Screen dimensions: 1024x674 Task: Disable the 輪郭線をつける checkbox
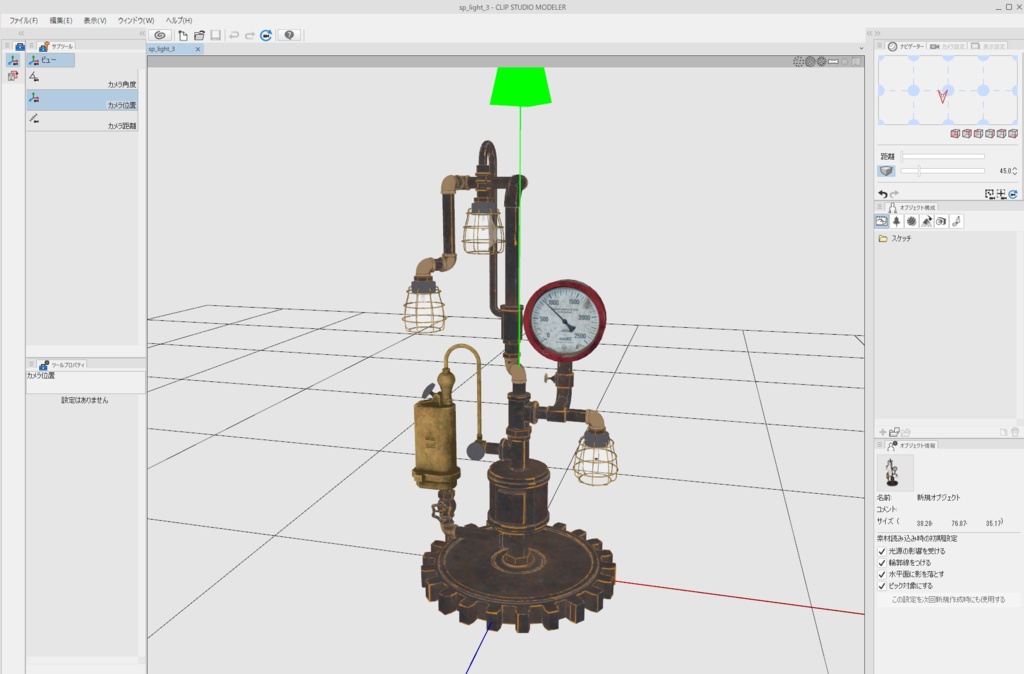coord(883,562)
